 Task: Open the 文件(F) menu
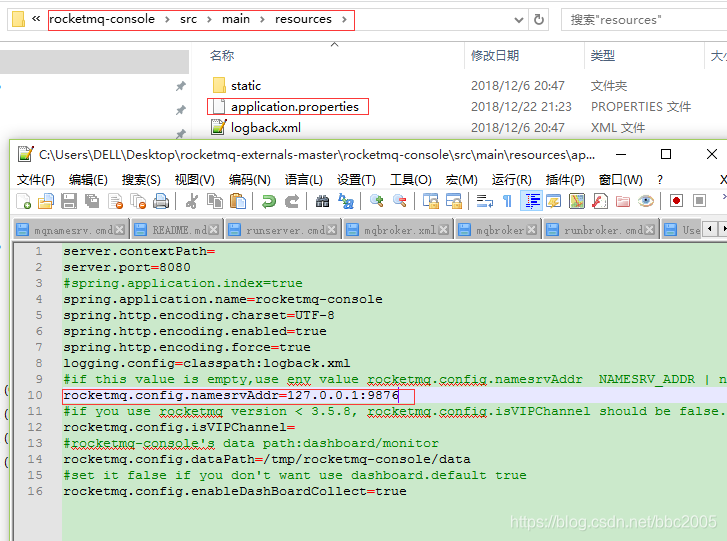36,179
